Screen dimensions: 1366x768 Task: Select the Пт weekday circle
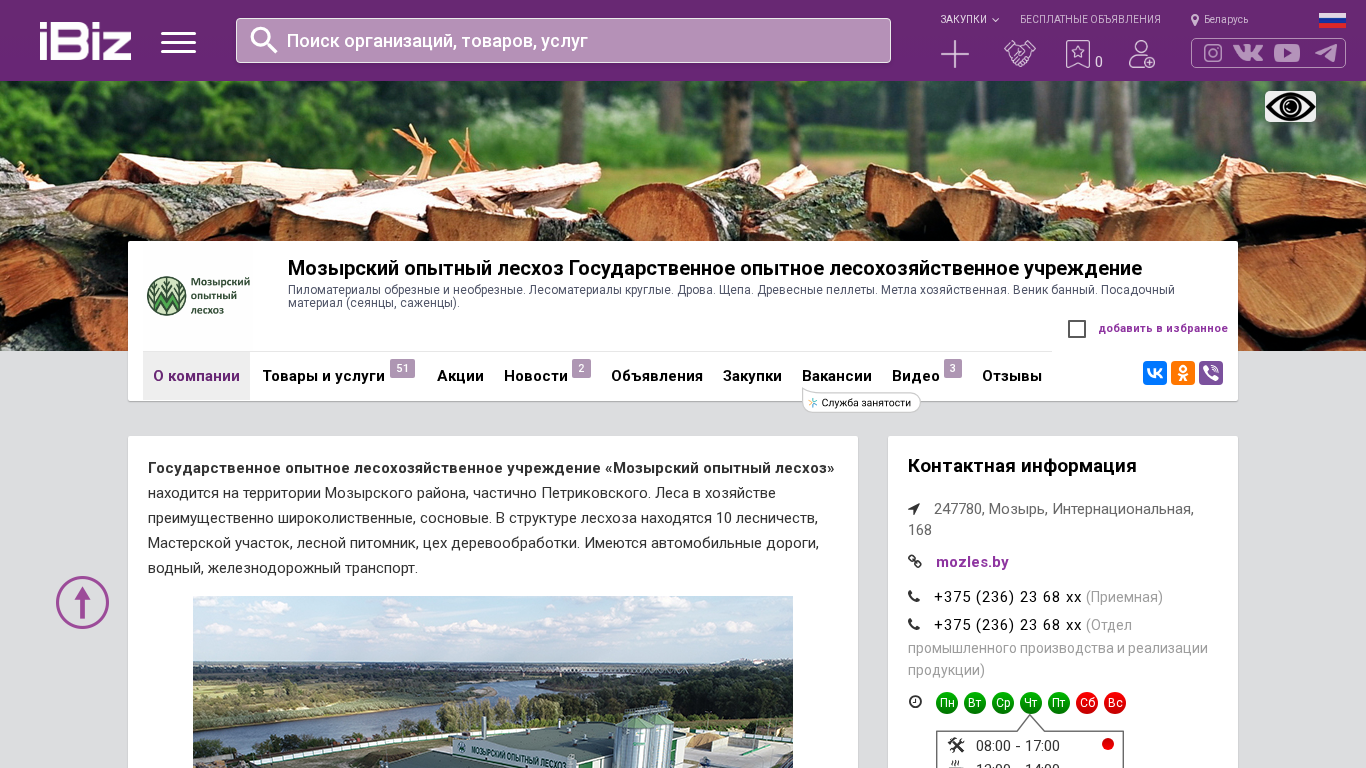tap(1059, 703)
